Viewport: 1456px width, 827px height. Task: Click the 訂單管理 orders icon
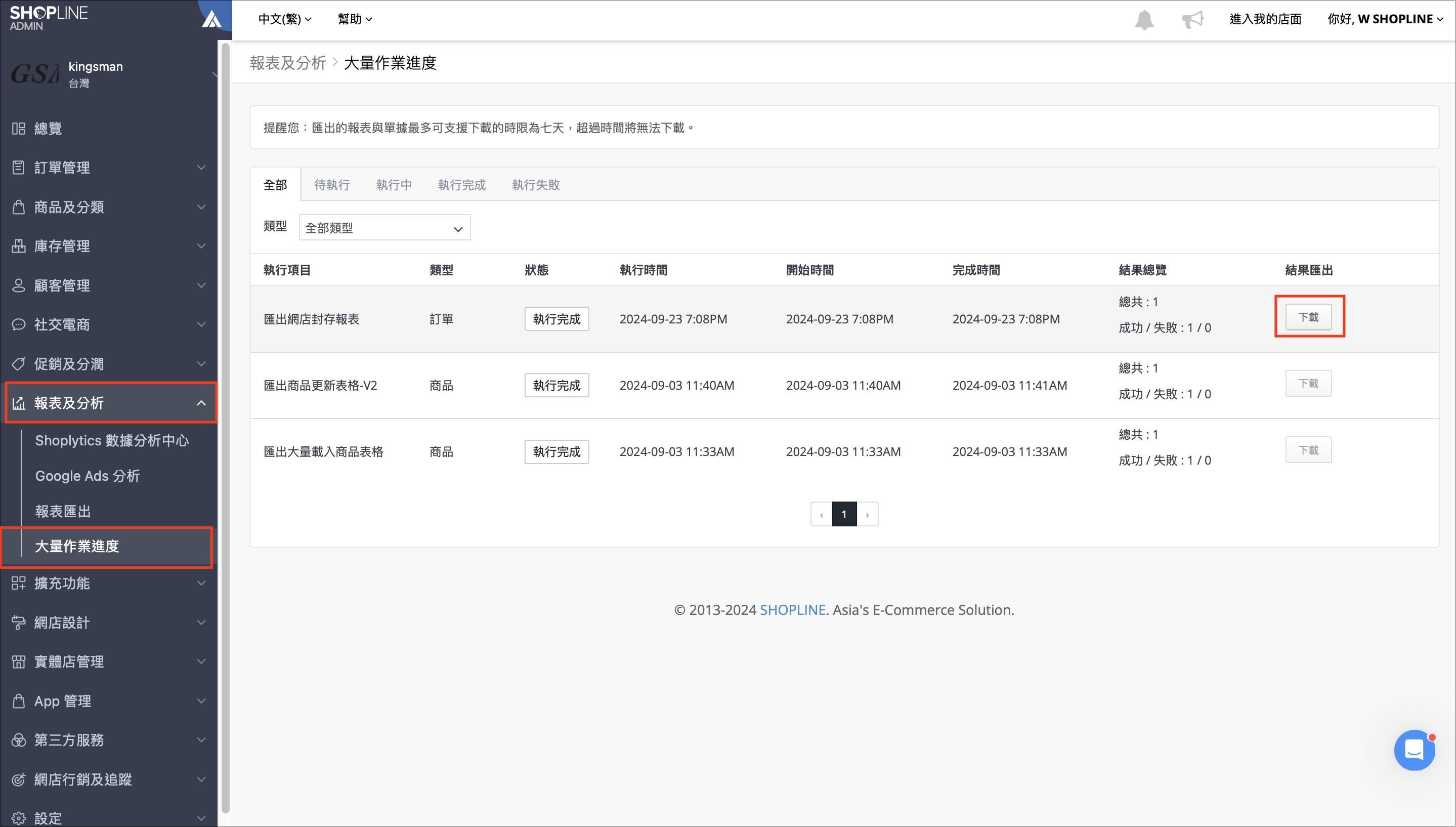pos(19,168)
